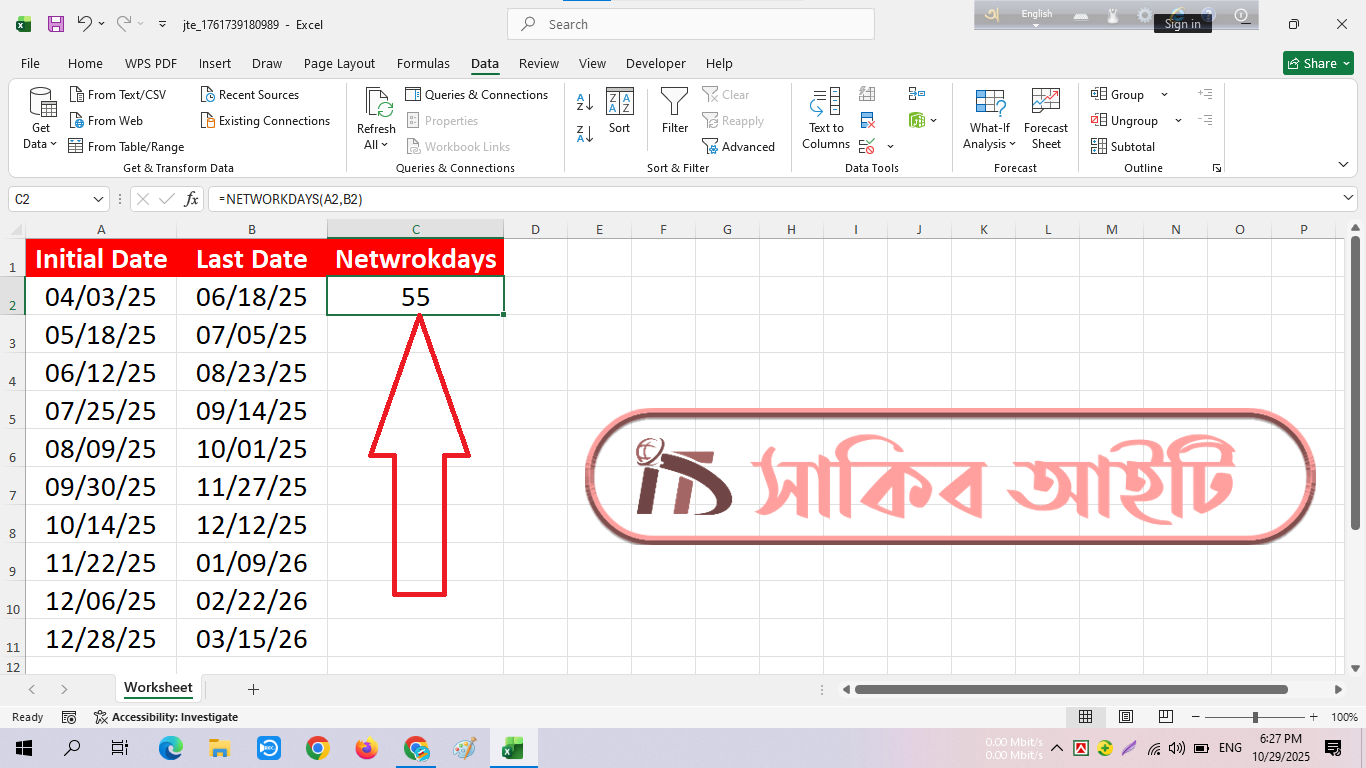Switch to Page Layout view
The image size is (1366, 768).
pyautogui.click(x=1125, y=717)
